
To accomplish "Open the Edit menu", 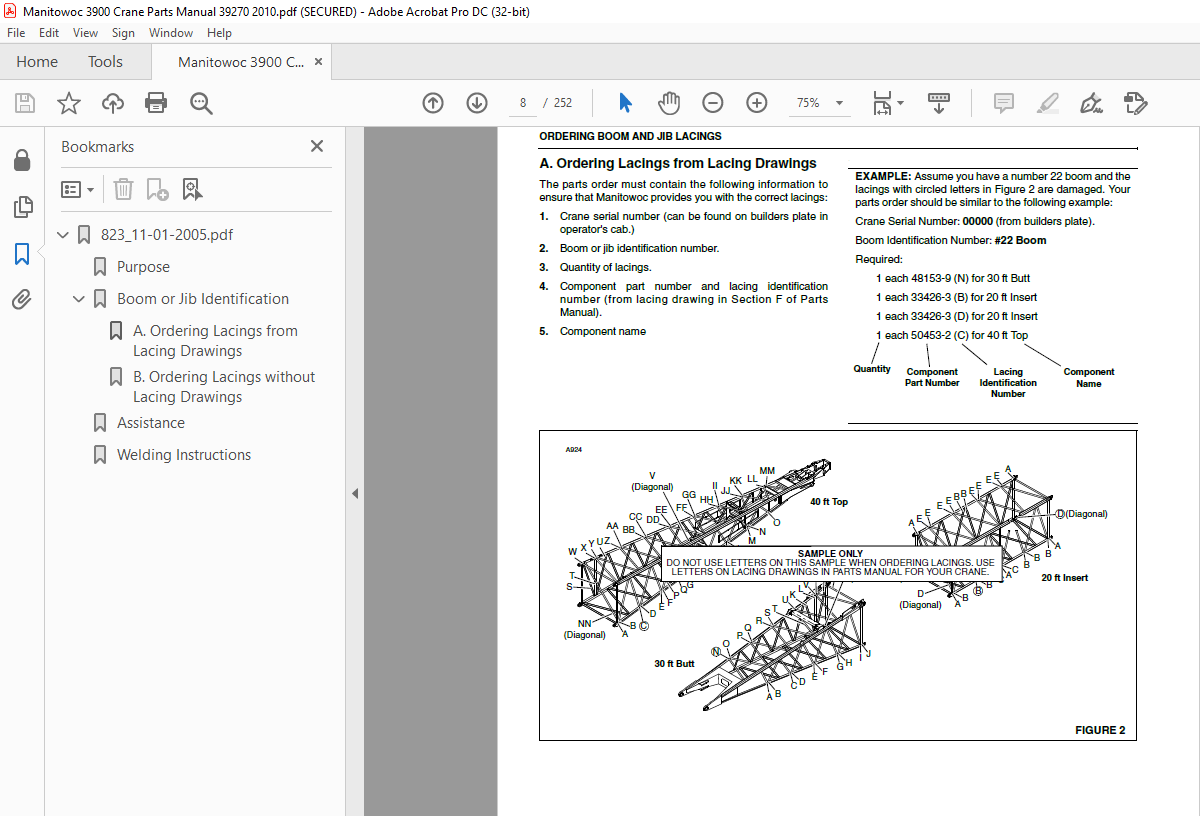I will coord(49,33).
